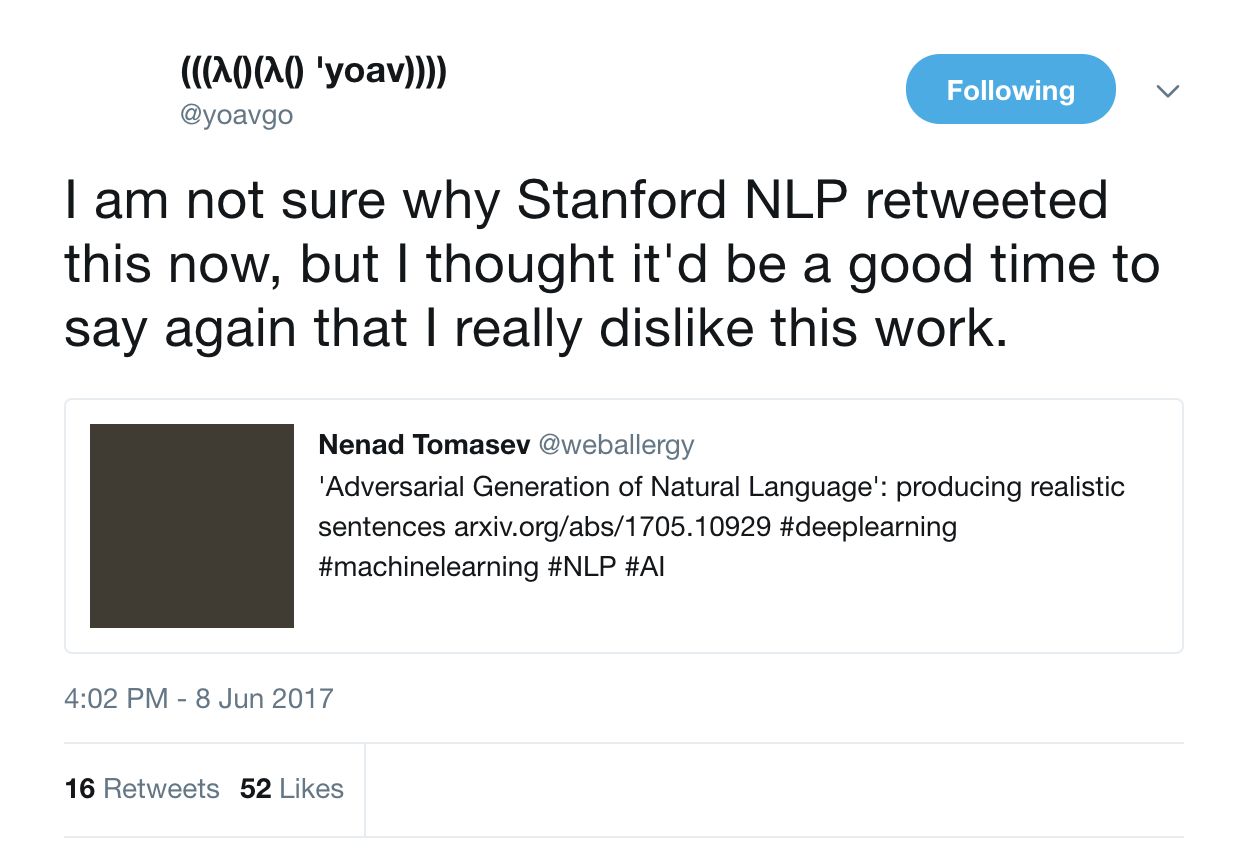The width and height of the screenshot is (1250, 860).
Task: Click the #NLP hashtag
Action: (x=581, y=567)
